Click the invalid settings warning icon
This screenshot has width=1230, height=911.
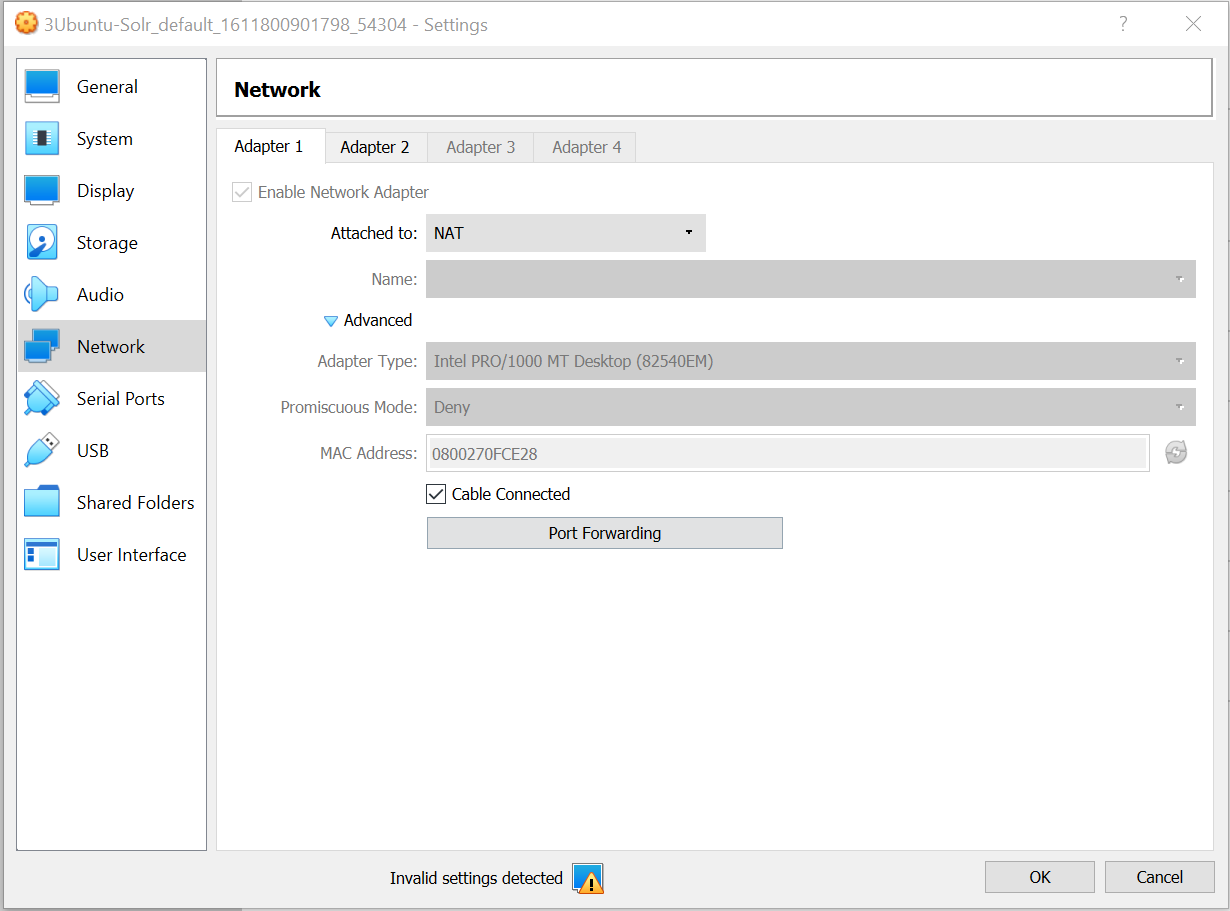588,878
